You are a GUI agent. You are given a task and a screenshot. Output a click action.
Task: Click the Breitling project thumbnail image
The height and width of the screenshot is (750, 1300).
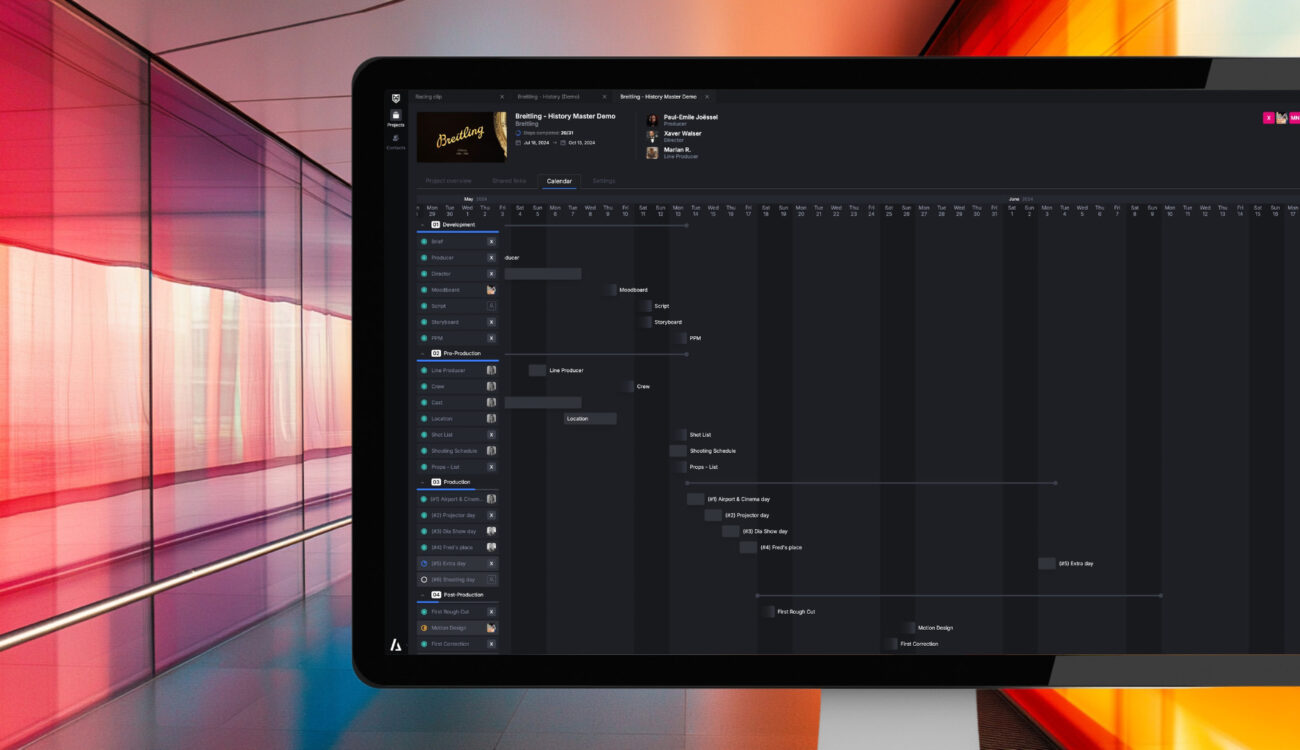[461, 137]
